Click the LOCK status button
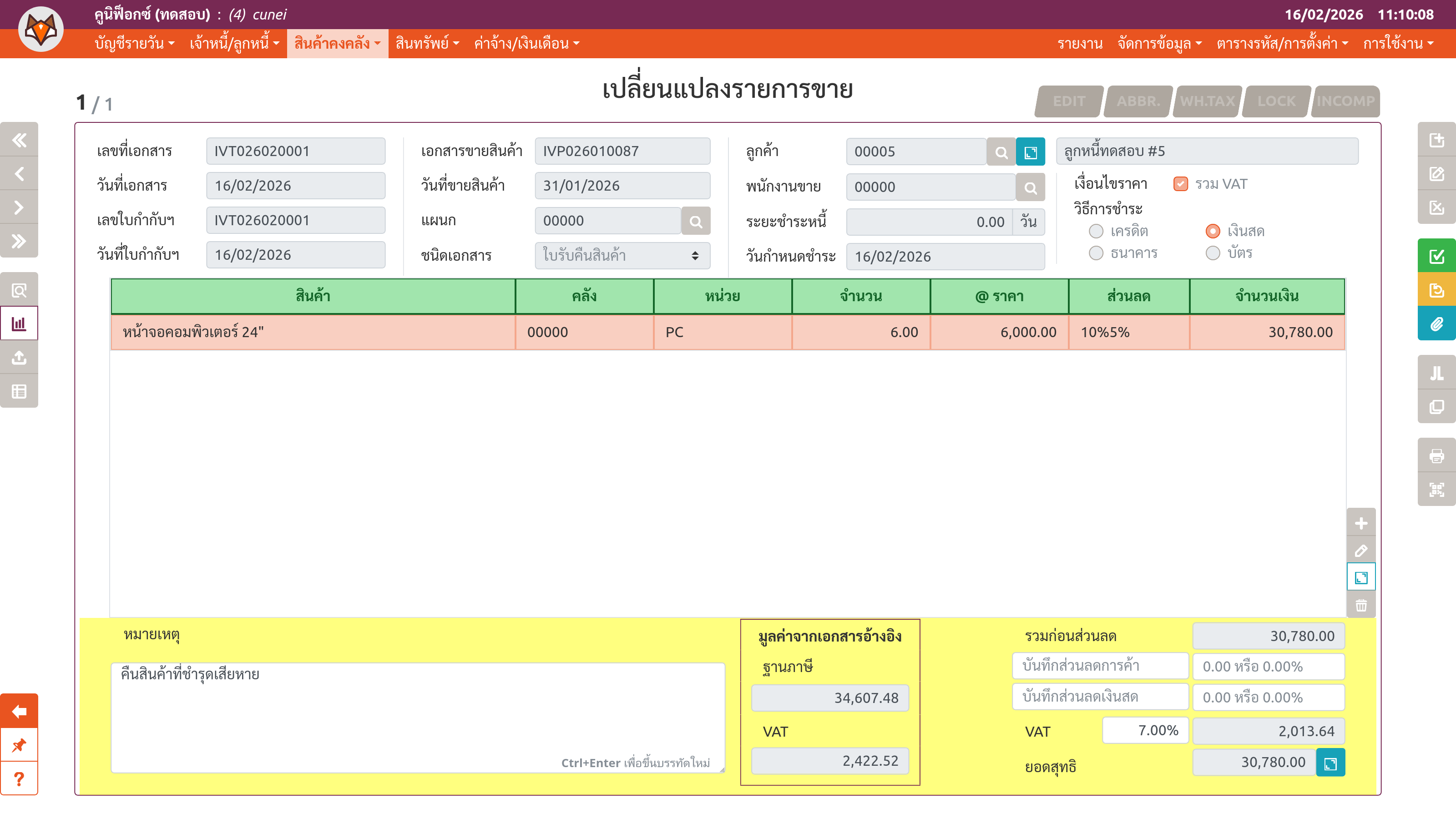1456x819 pixels. click(x=1276, y=101)
